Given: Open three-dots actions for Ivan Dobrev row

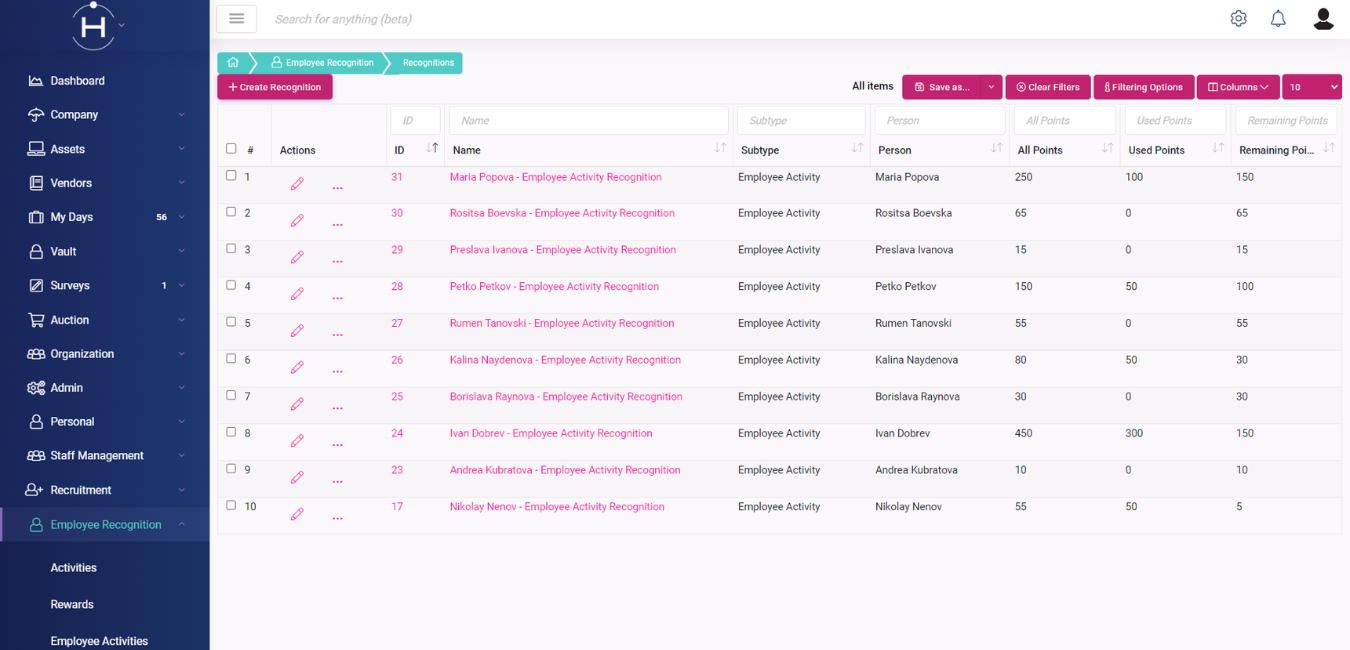Looking at the screenshot, I should (x=337, y=442).
